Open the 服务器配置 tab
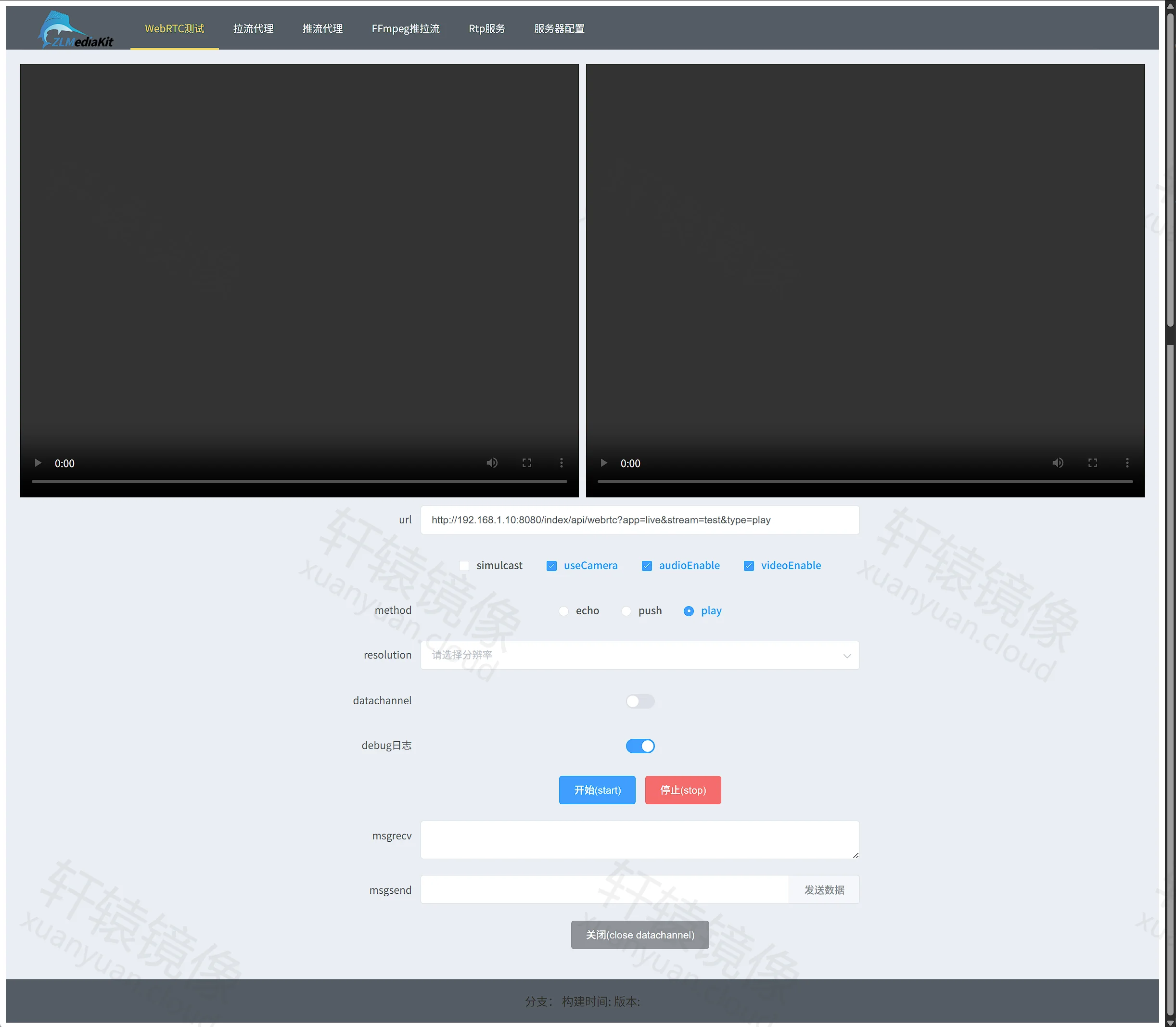Viewport: 1176px width, 1027px height. click(x=560, y=29)
